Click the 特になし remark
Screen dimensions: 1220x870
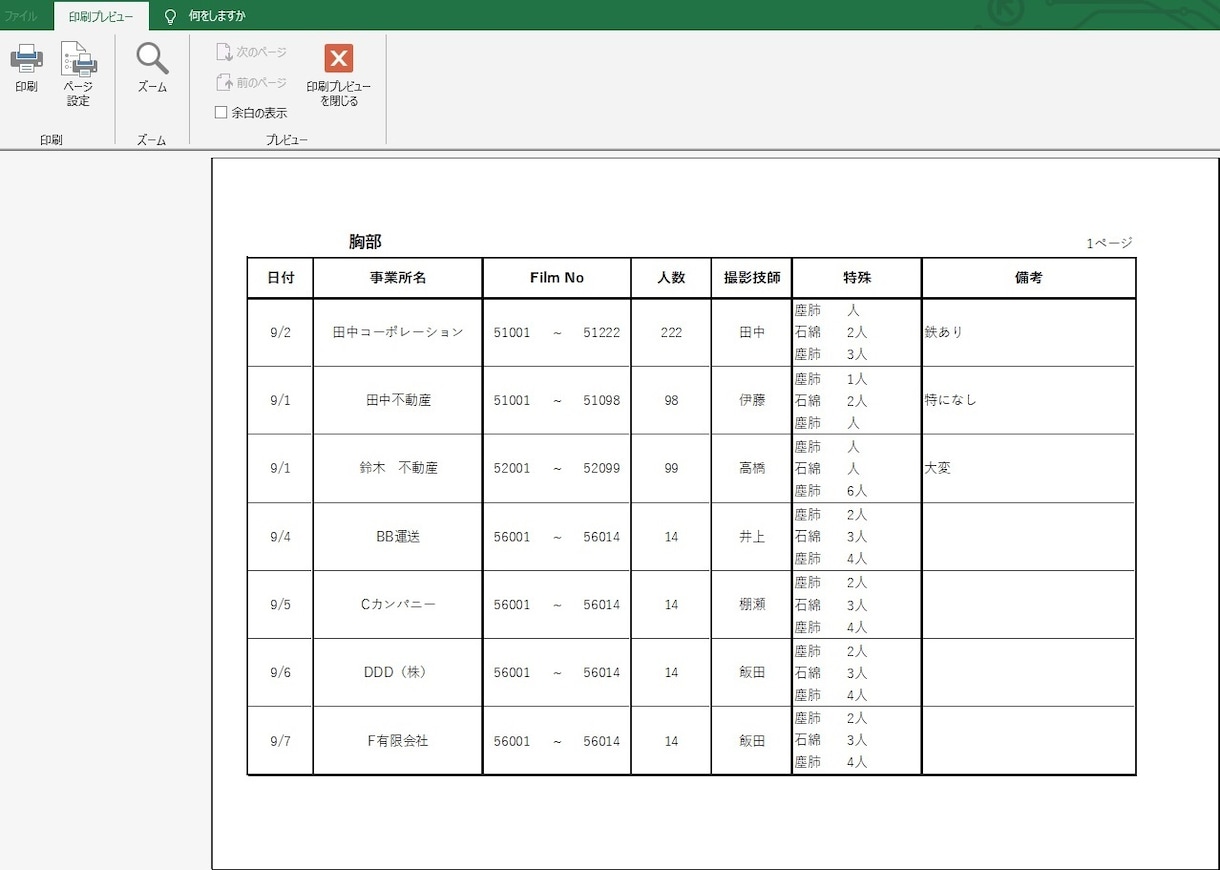(951, 400)
